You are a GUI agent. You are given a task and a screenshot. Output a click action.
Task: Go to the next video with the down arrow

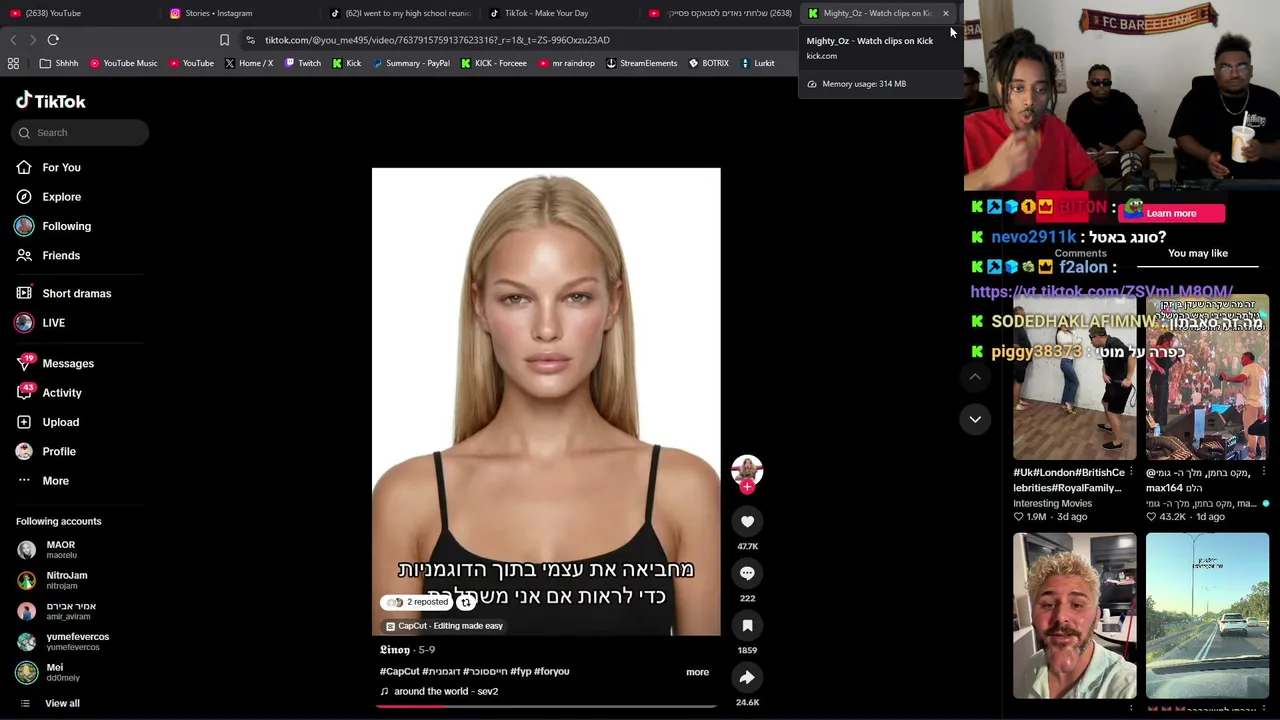975,419
